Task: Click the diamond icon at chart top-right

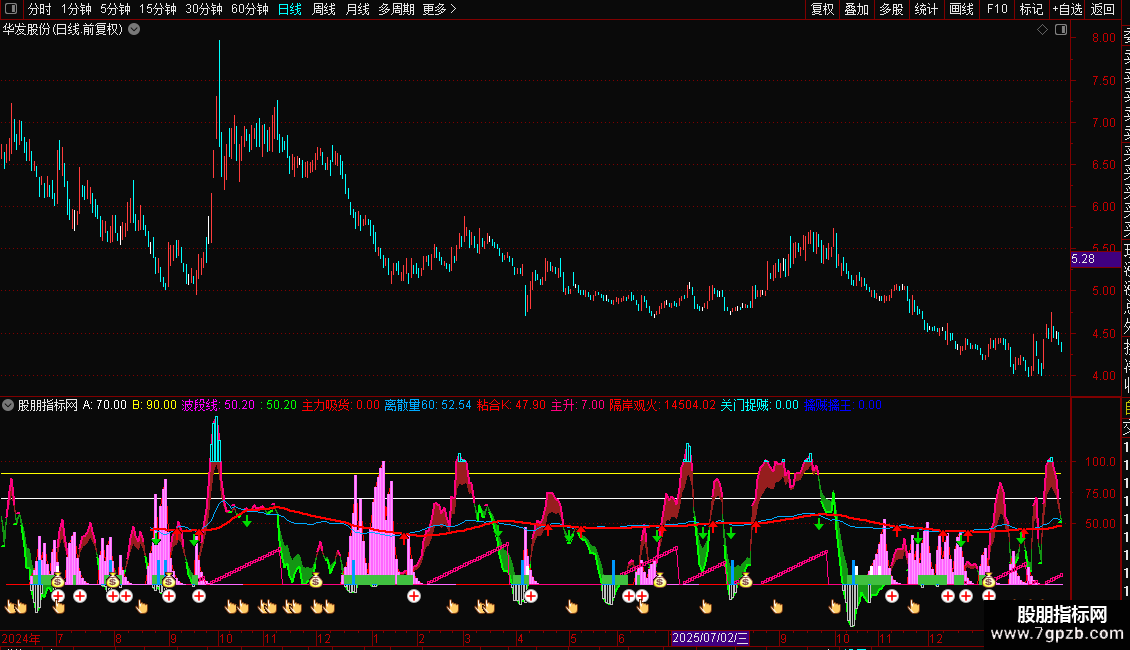Action: (x=1042, y=30)
